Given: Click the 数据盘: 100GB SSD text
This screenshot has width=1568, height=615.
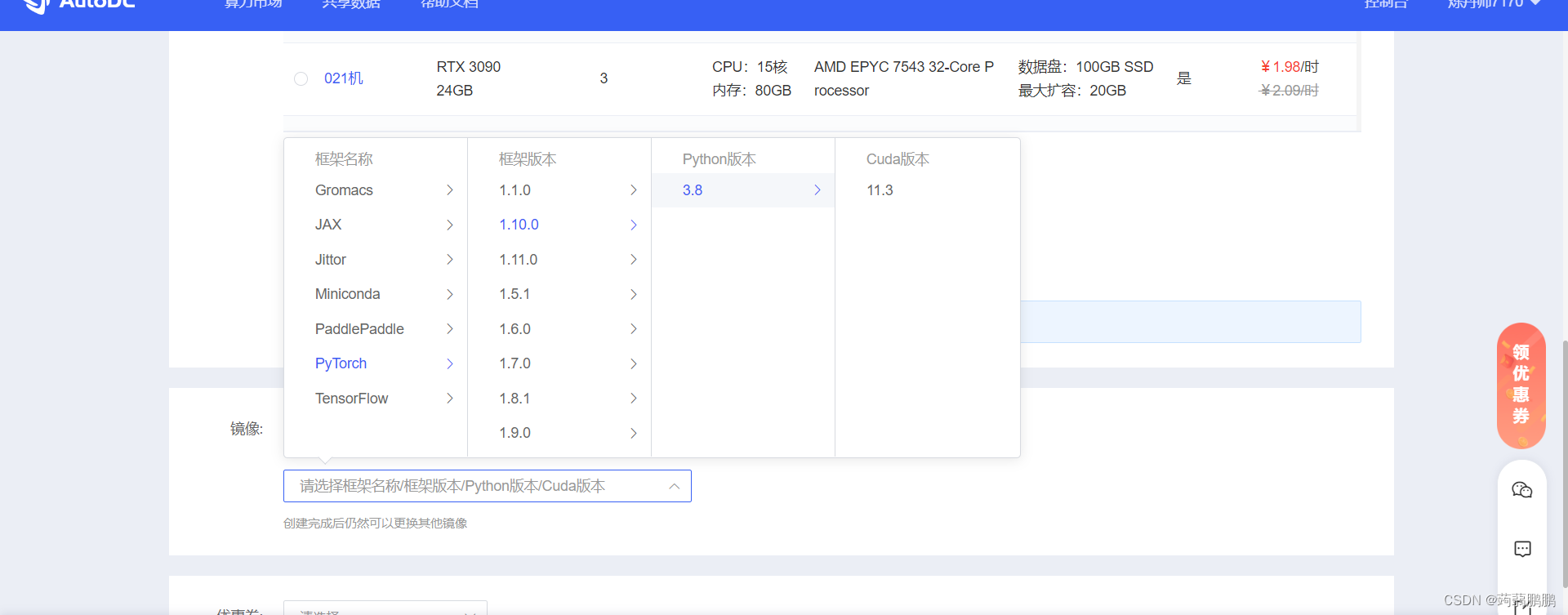Looking at the screenshot, I should tap(1085, 67).
